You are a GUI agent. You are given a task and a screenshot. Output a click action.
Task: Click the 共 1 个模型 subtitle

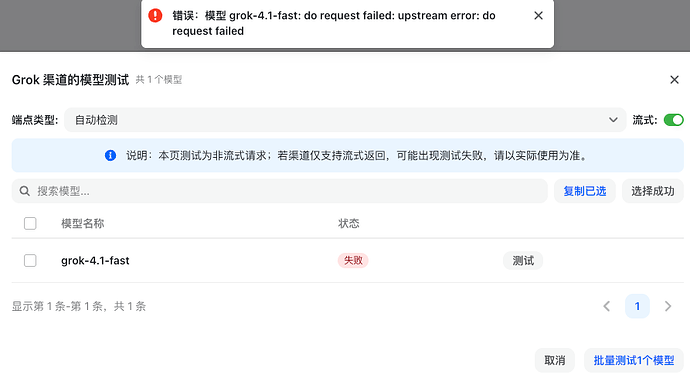[x=159, y=80]
